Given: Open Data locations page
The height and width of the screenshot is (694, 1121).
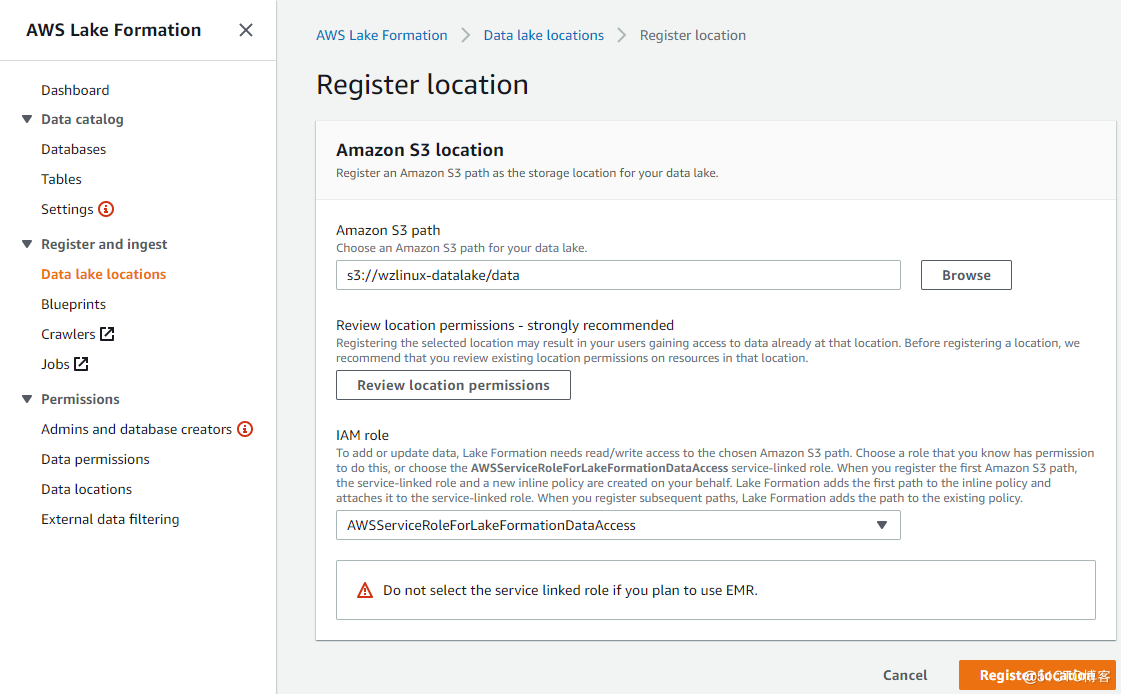Looking at the screenshot, I should click(87, 490).
